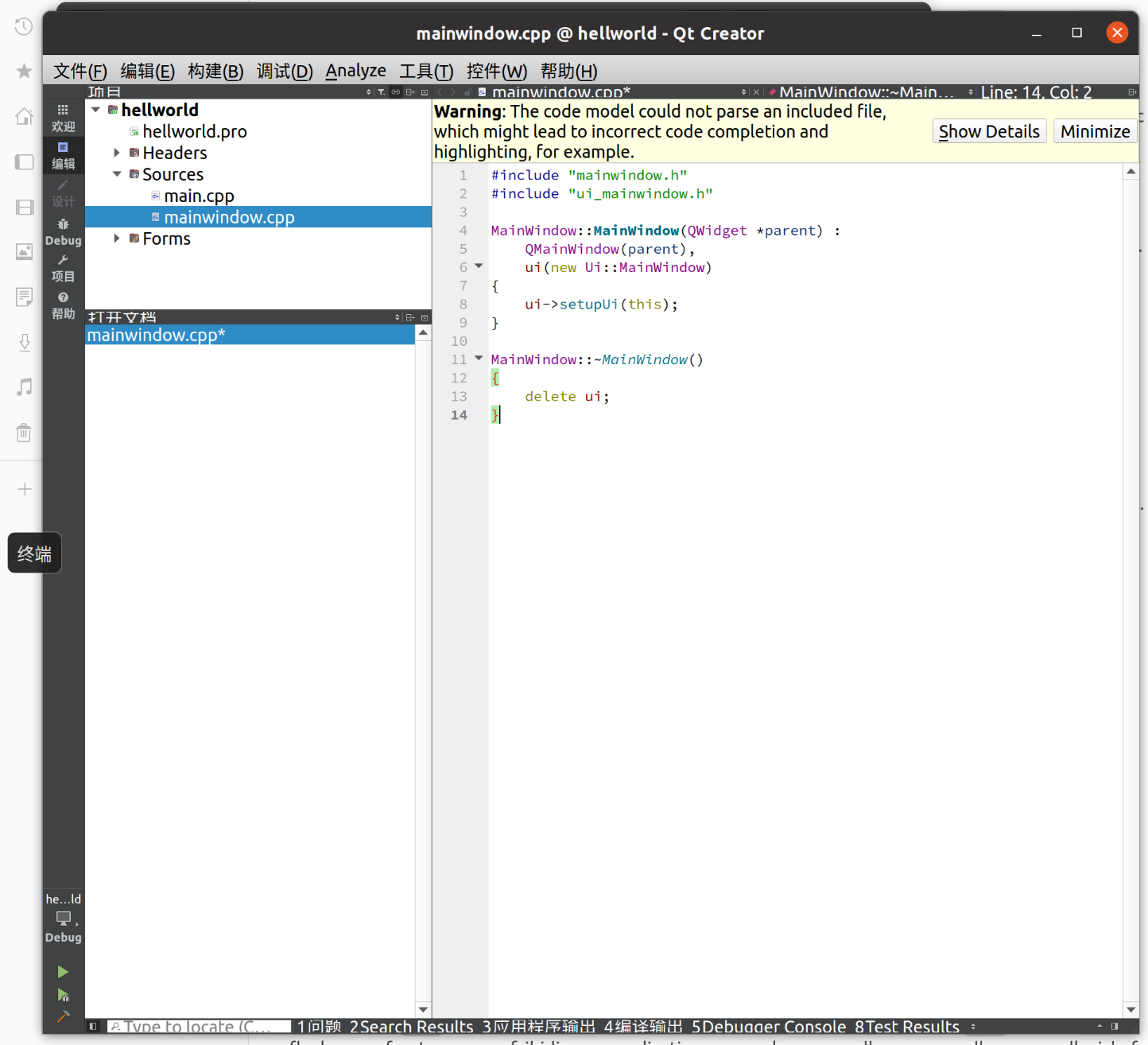Open the Help (帮助) mode
Screen dimensions: 1148x1045
pyautogui.click(x=63, y=305)
